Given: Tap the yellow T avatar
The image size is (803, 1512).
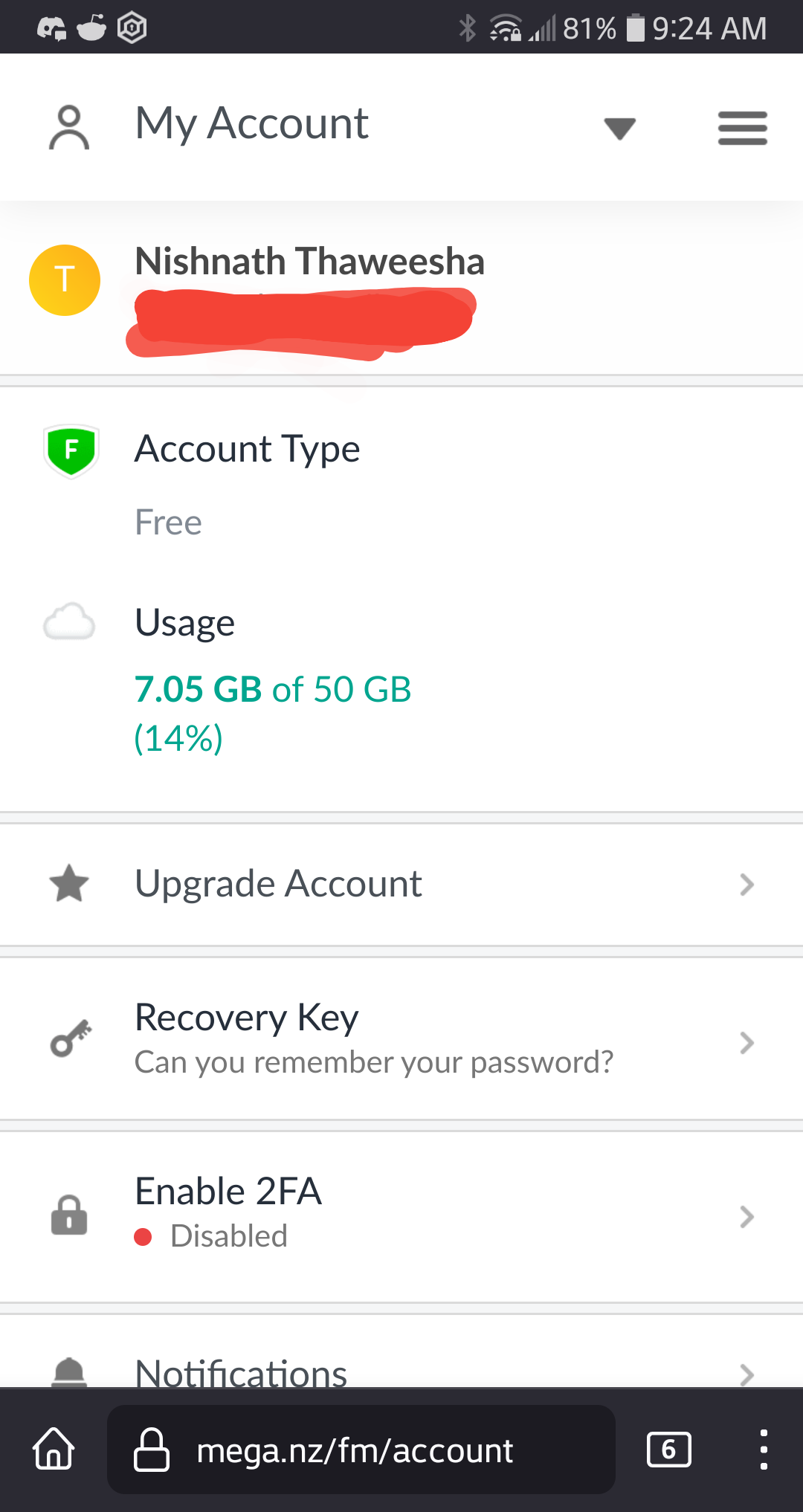Looking at the screenshot, I should 65,280.
